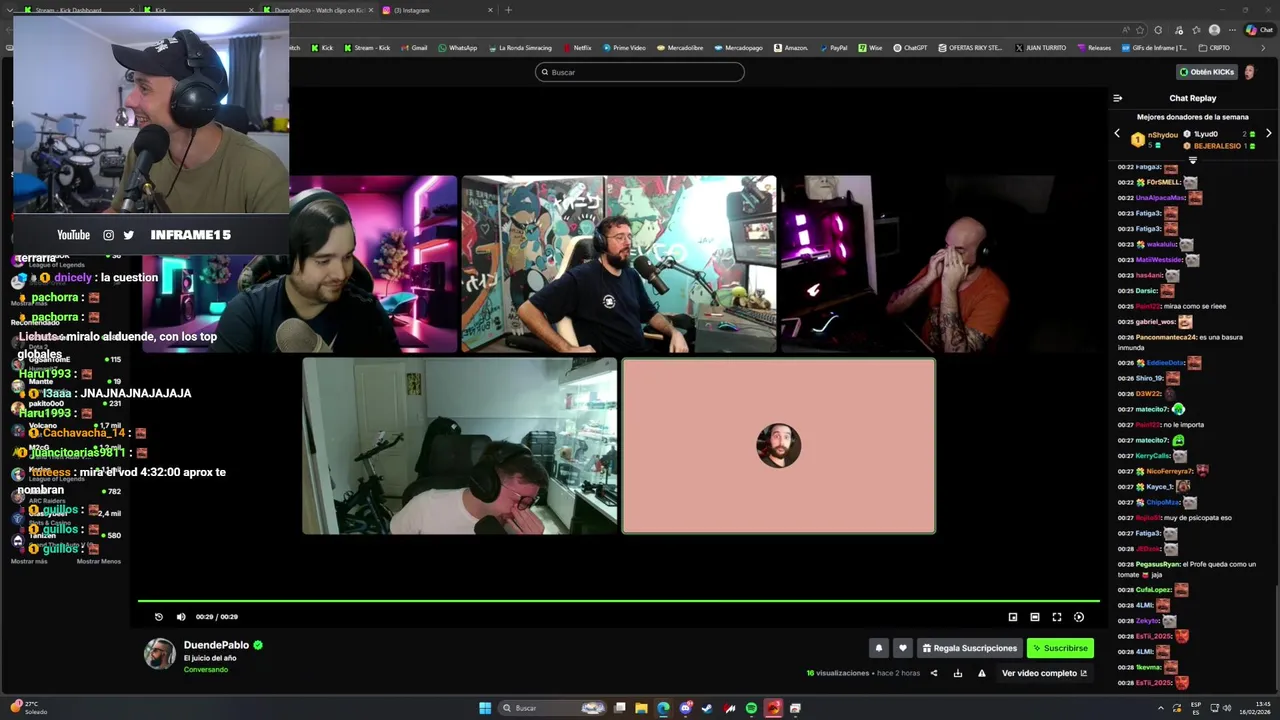Open playback settings icon at player's right end
The width and height of the screenshot is (1280, 720).
[x=1079, y=617]
